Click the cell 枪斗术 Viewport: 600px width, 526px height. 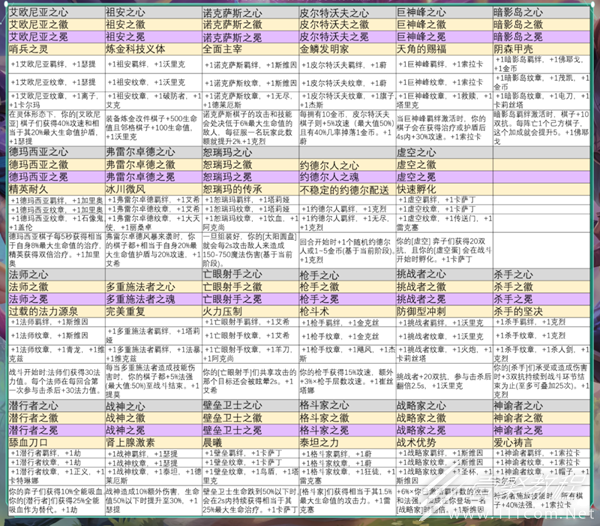point(347,311)
